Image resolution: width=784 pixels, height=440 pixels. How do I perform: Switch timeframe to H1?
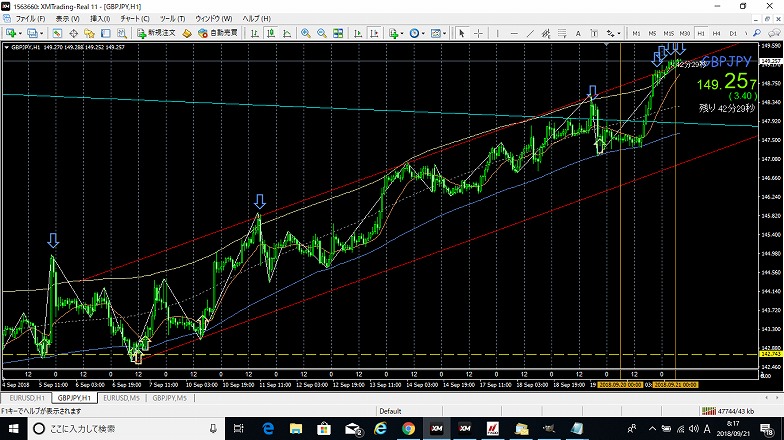click(700, 33)
